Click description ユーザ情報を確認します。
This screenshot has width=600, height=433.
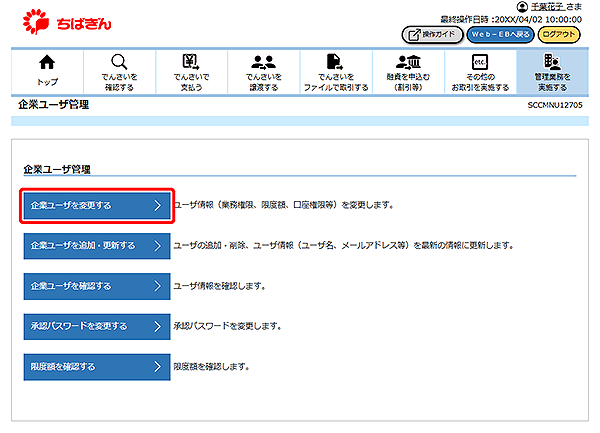click(x=219, y=286)
